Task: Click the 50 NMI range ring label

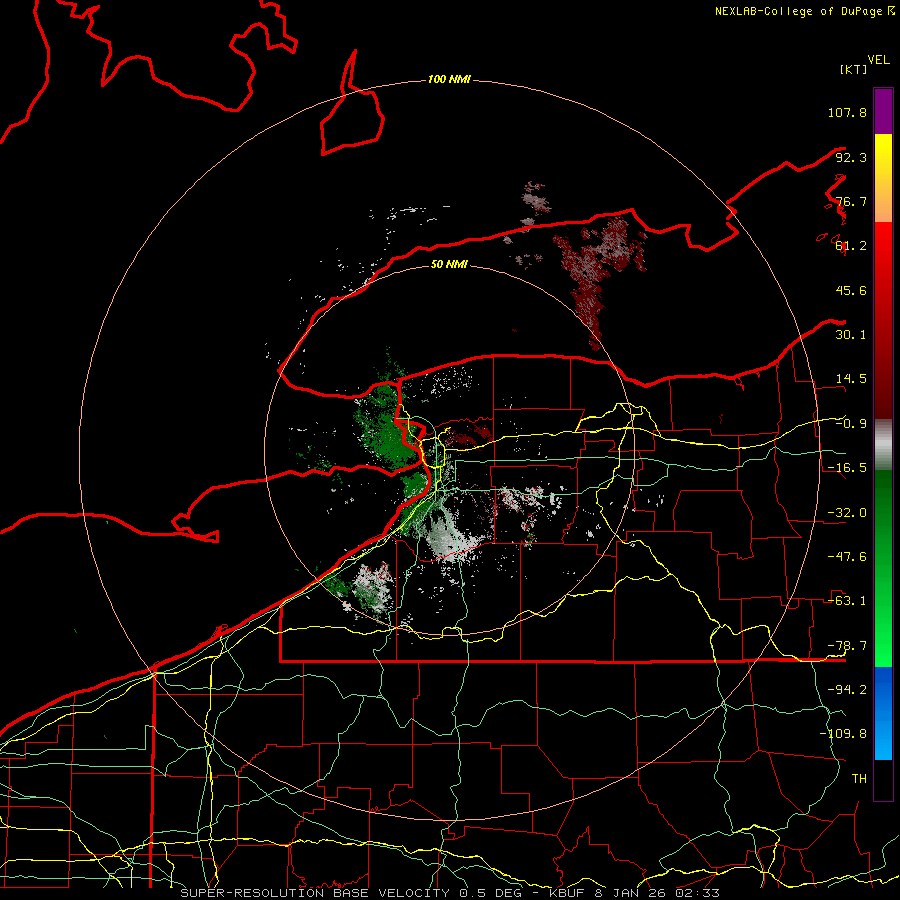Action: coord(449,265)
